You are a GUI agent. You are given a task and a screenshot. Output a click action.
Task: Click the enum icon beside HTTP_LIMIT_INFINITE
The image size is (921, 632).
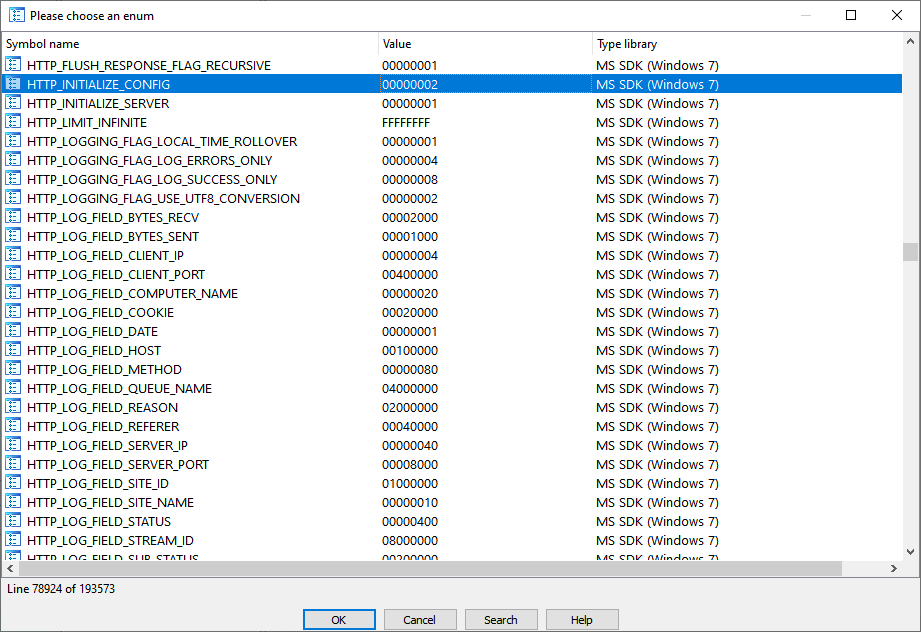click(x=13, y=122)
